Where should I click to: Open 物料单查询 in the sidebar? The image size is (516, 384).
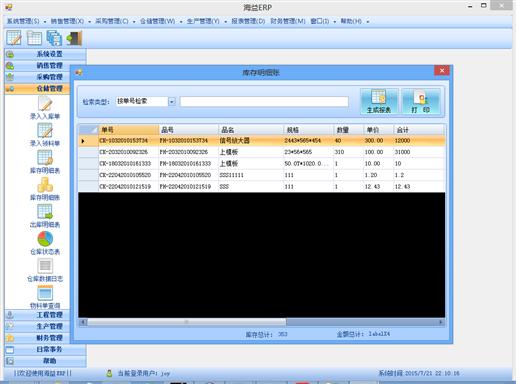click(x=45, y=297)
